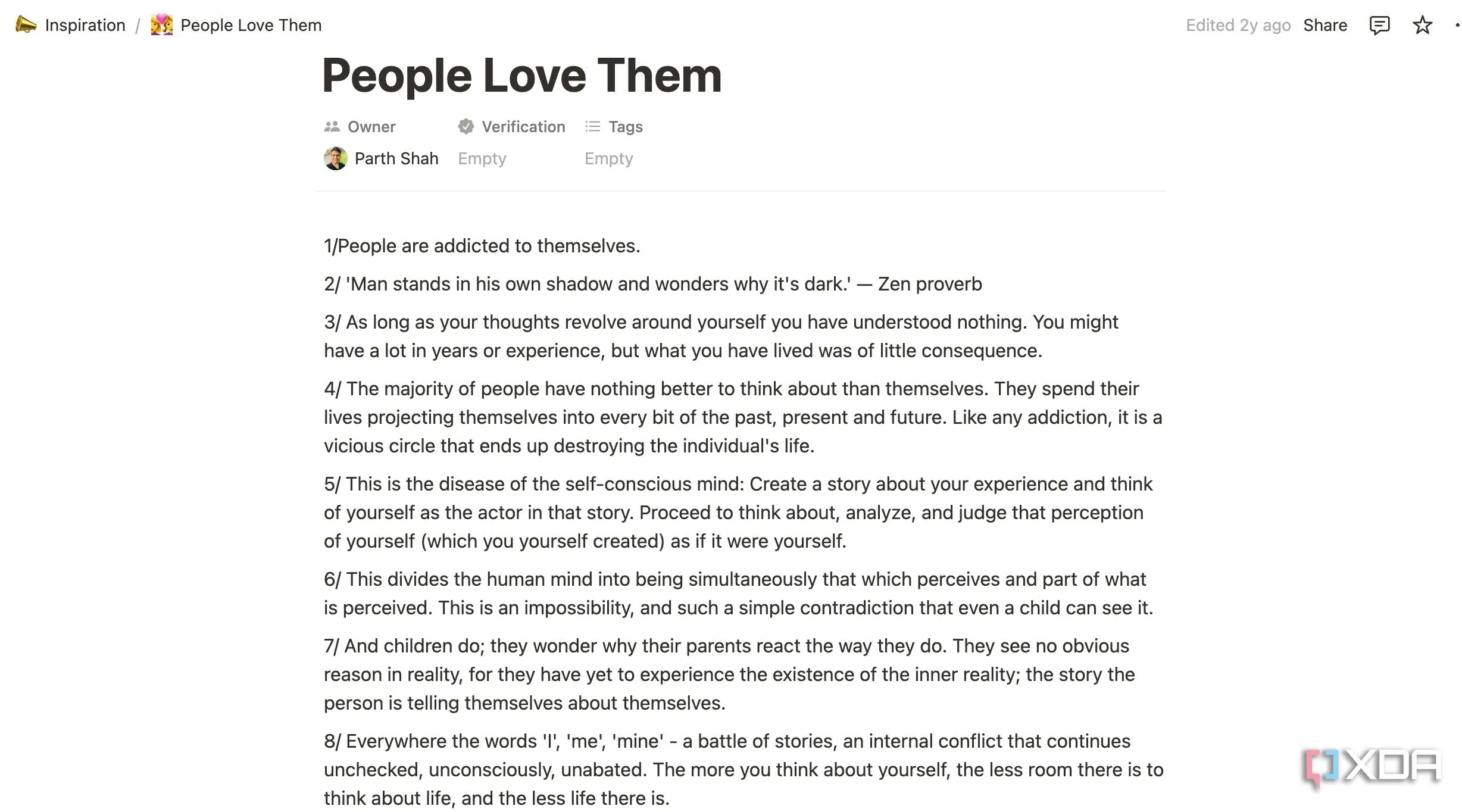Click the Owner property label
Viewport: 1462px width, 812px height.
(x=371, y=127)
